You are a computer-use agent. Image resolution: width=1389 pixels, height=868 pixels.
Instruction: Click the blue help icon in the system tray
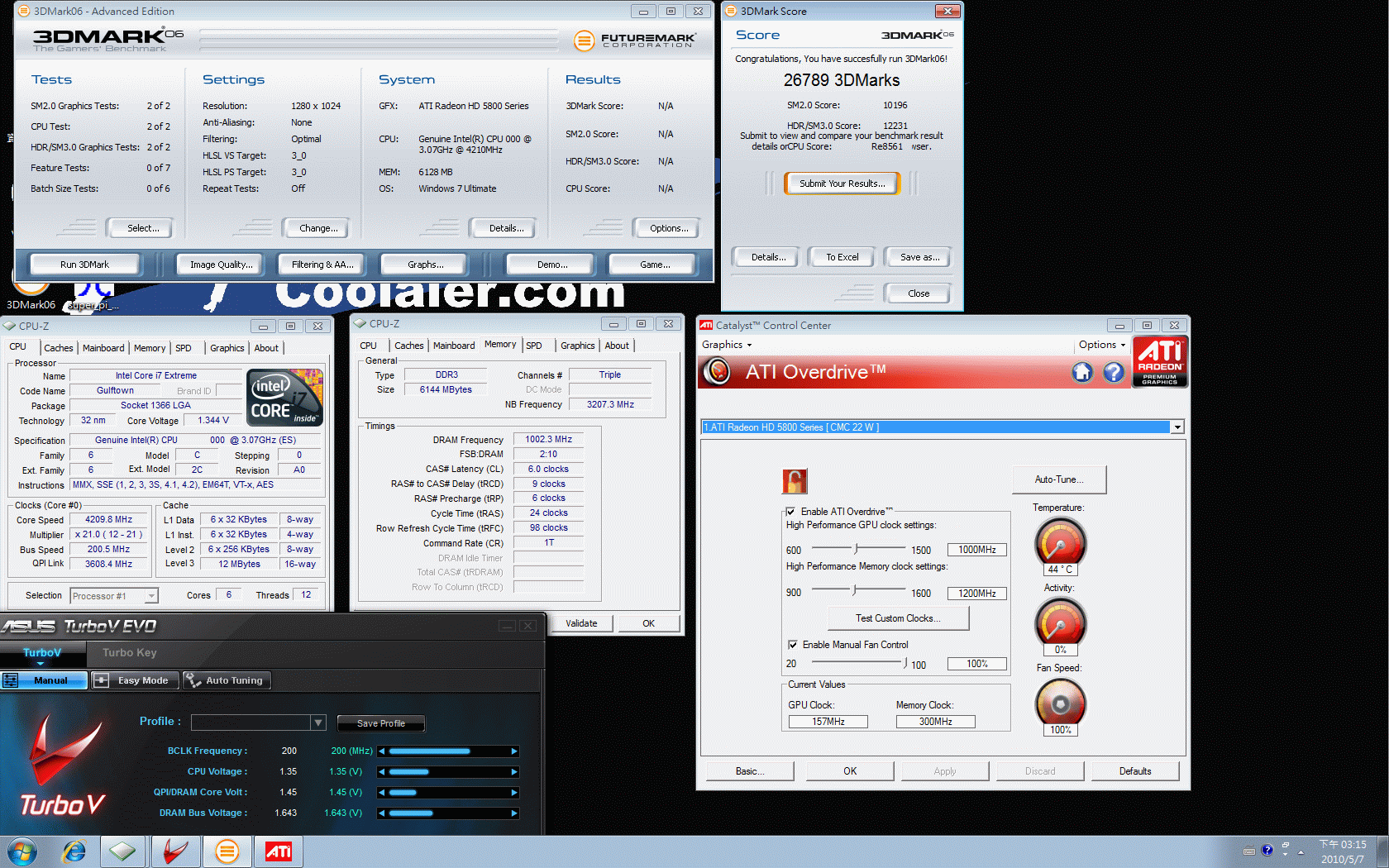(1267, 850)
